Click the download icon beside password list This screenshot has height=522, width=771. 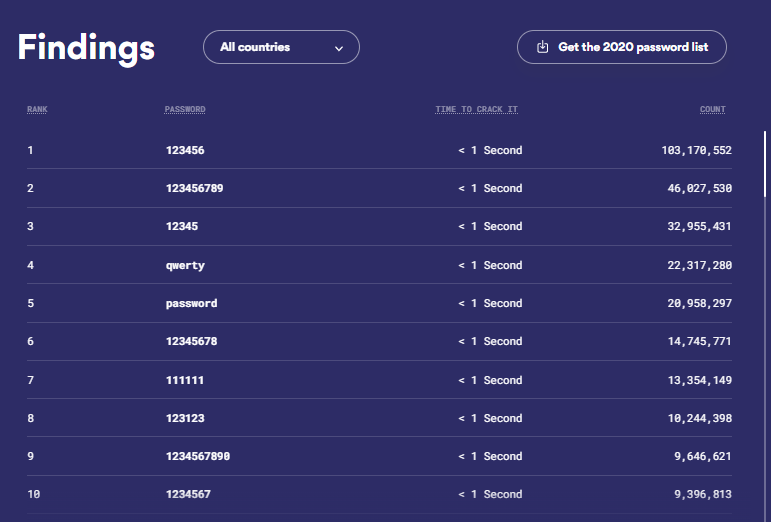point(543,47)
